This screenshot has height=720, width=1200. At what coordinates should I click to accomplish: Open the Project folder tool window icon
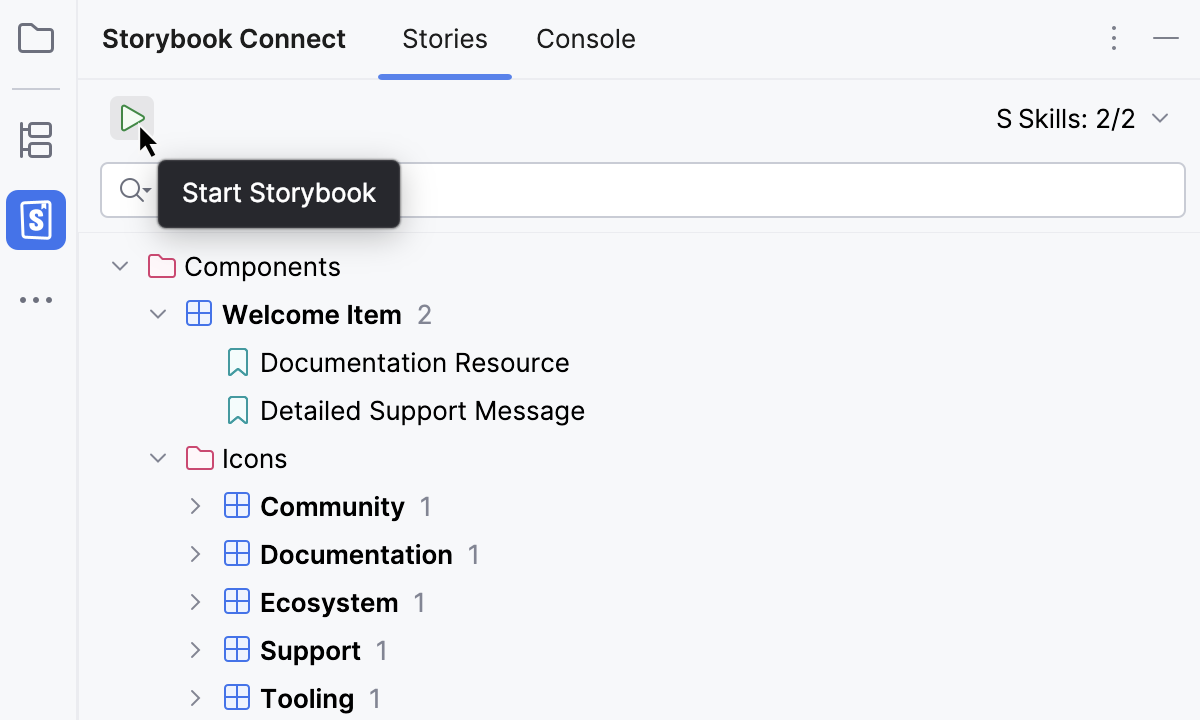(37, 39)
